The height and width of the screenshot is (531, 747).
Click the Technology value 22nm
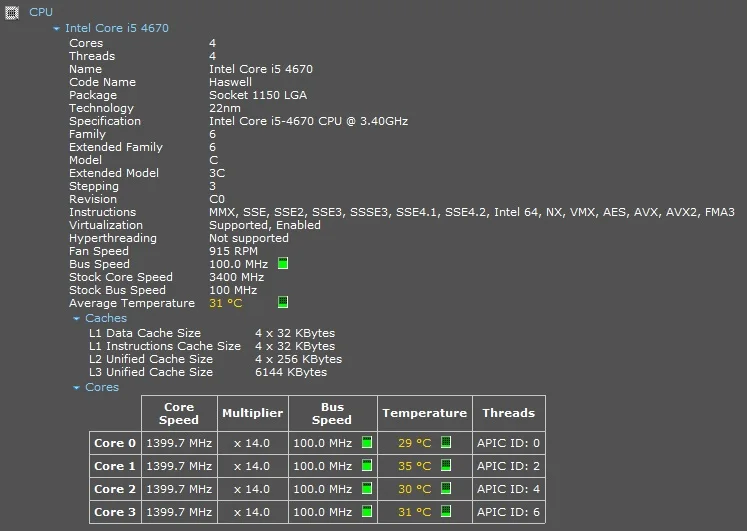(x=225, y=108)
